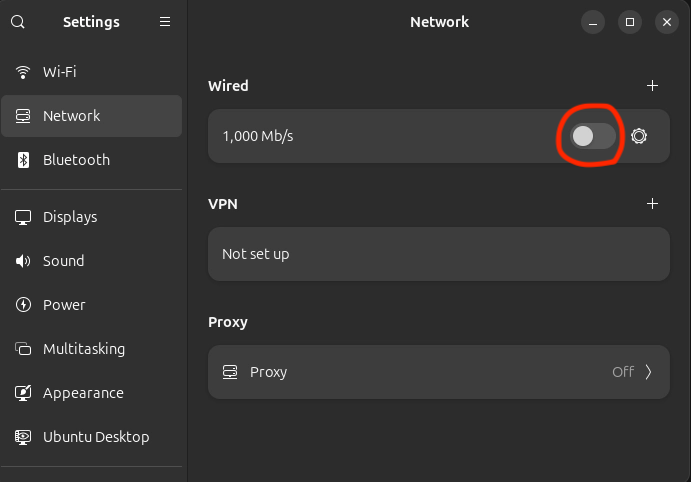Click the Network icon in sidebar
The width and height of the screenshot is (691, 482).
[x=23, y=116]
